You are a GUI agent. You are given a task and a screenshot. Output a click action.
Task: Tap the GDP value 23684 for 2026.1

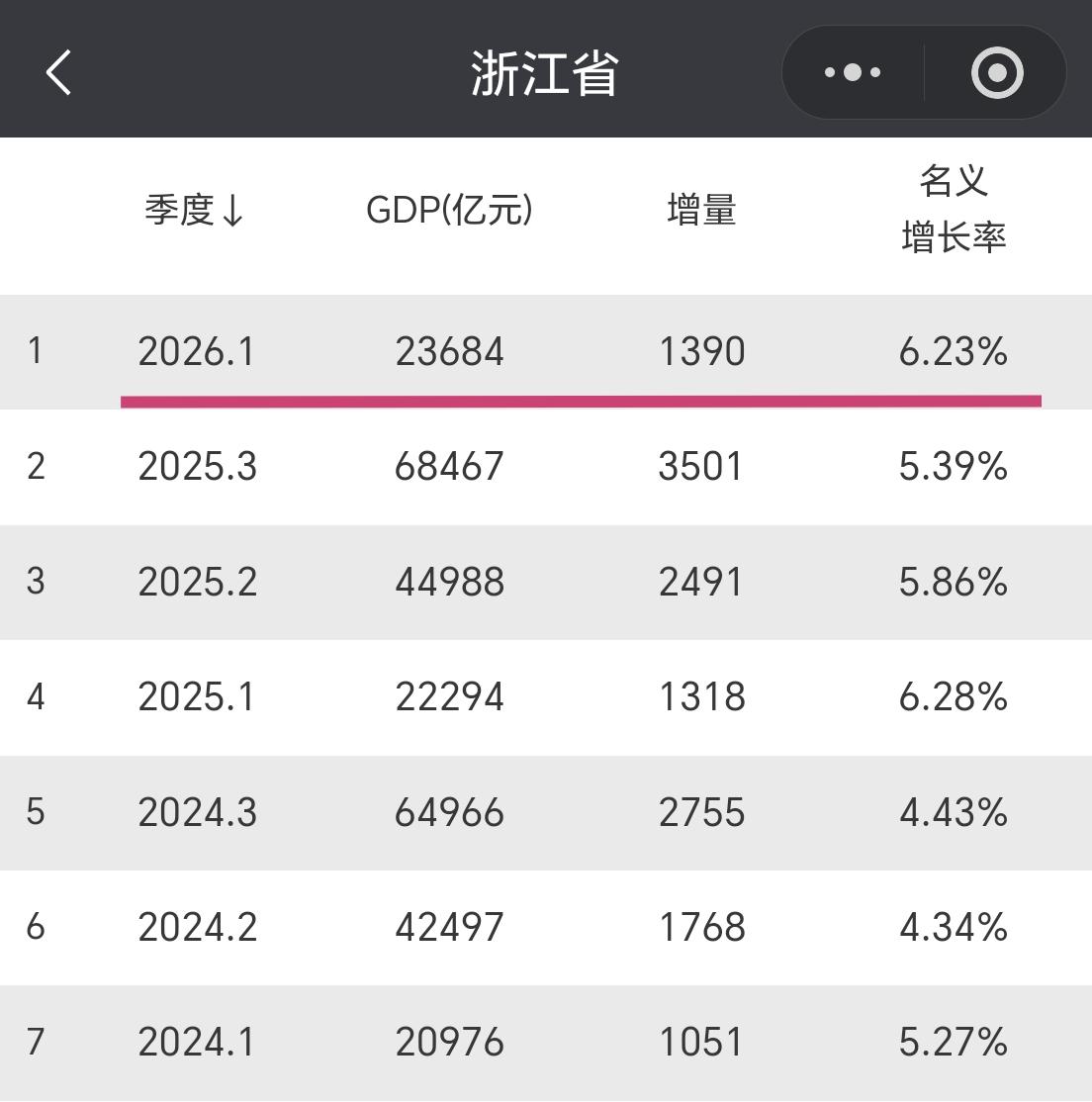450,352
